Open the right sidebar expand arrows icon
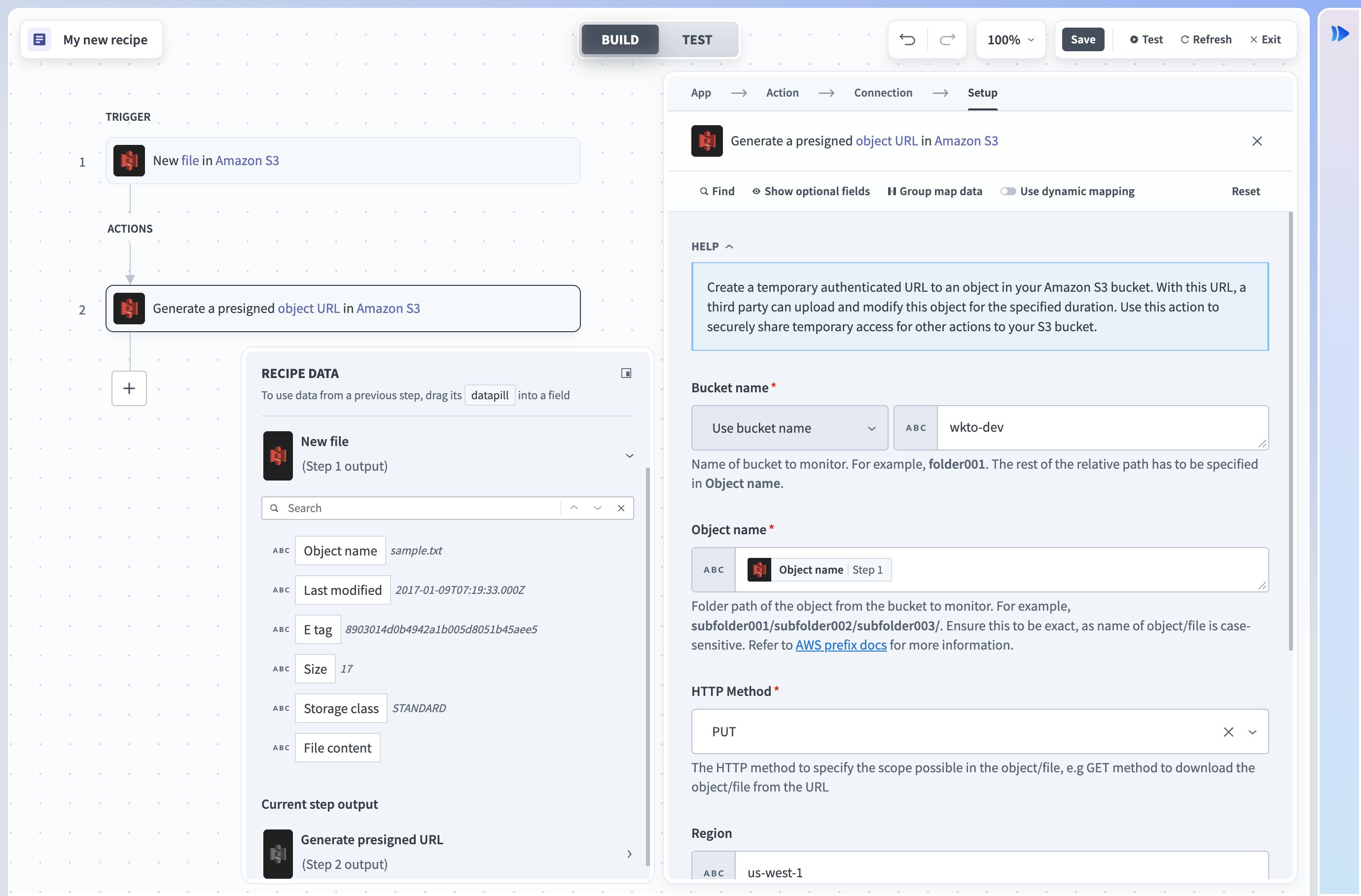Viewport: 1361px width, 896px height. (x=1339, y=34)
